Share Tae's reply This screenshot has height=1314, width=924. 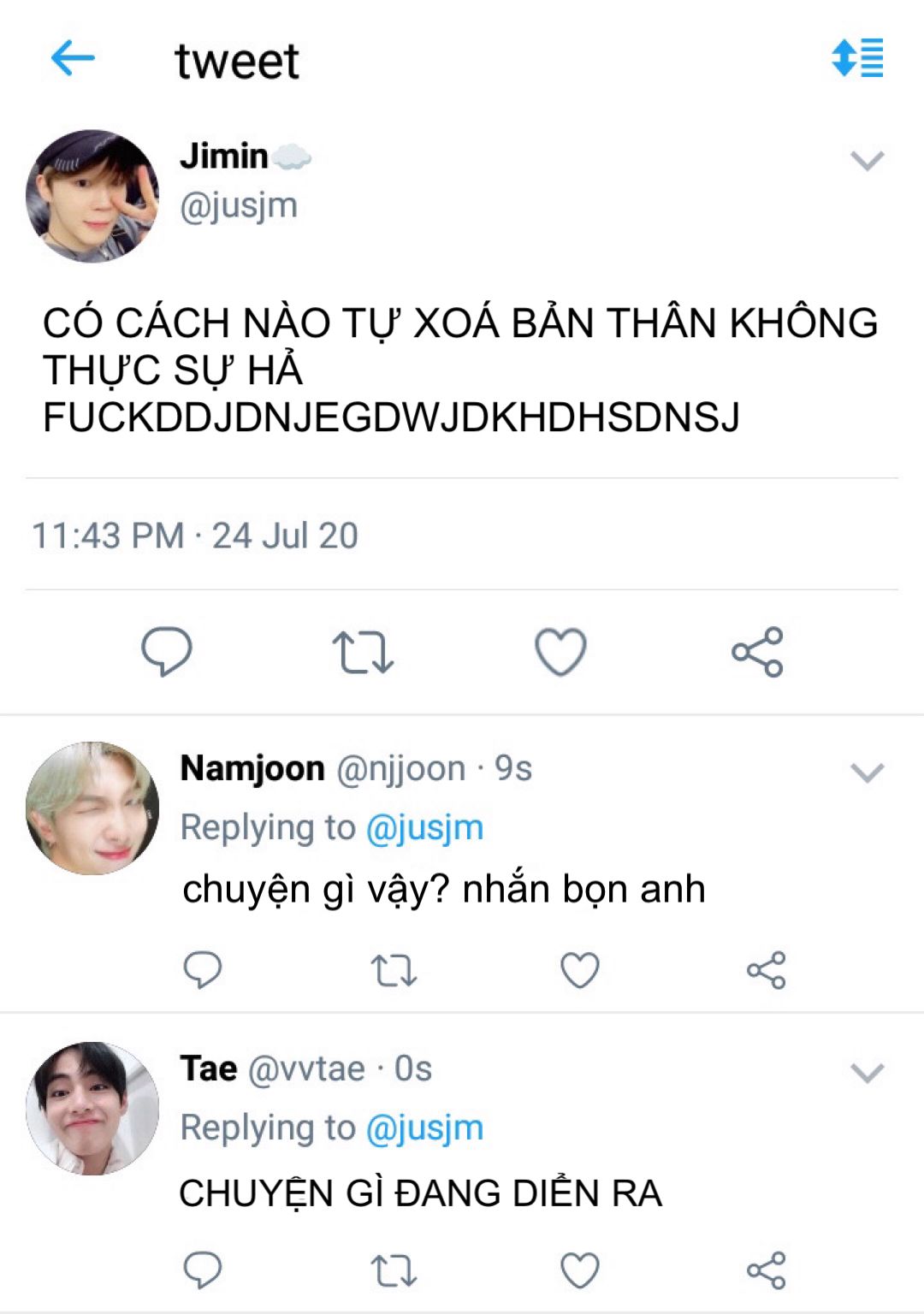[767, 1270]
